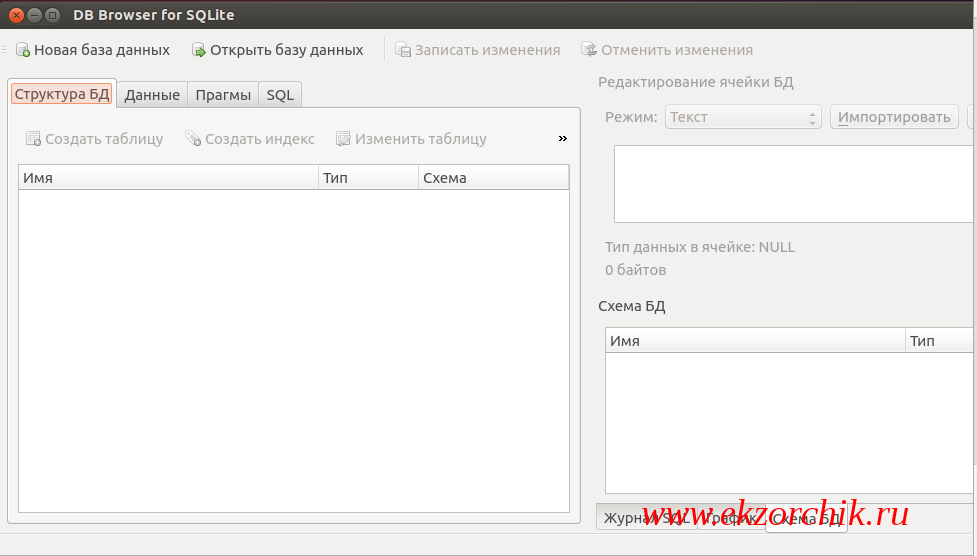
Task: Click the 'Схема БД' panel title
Action: pyautogui.click(x=632, y=307)
